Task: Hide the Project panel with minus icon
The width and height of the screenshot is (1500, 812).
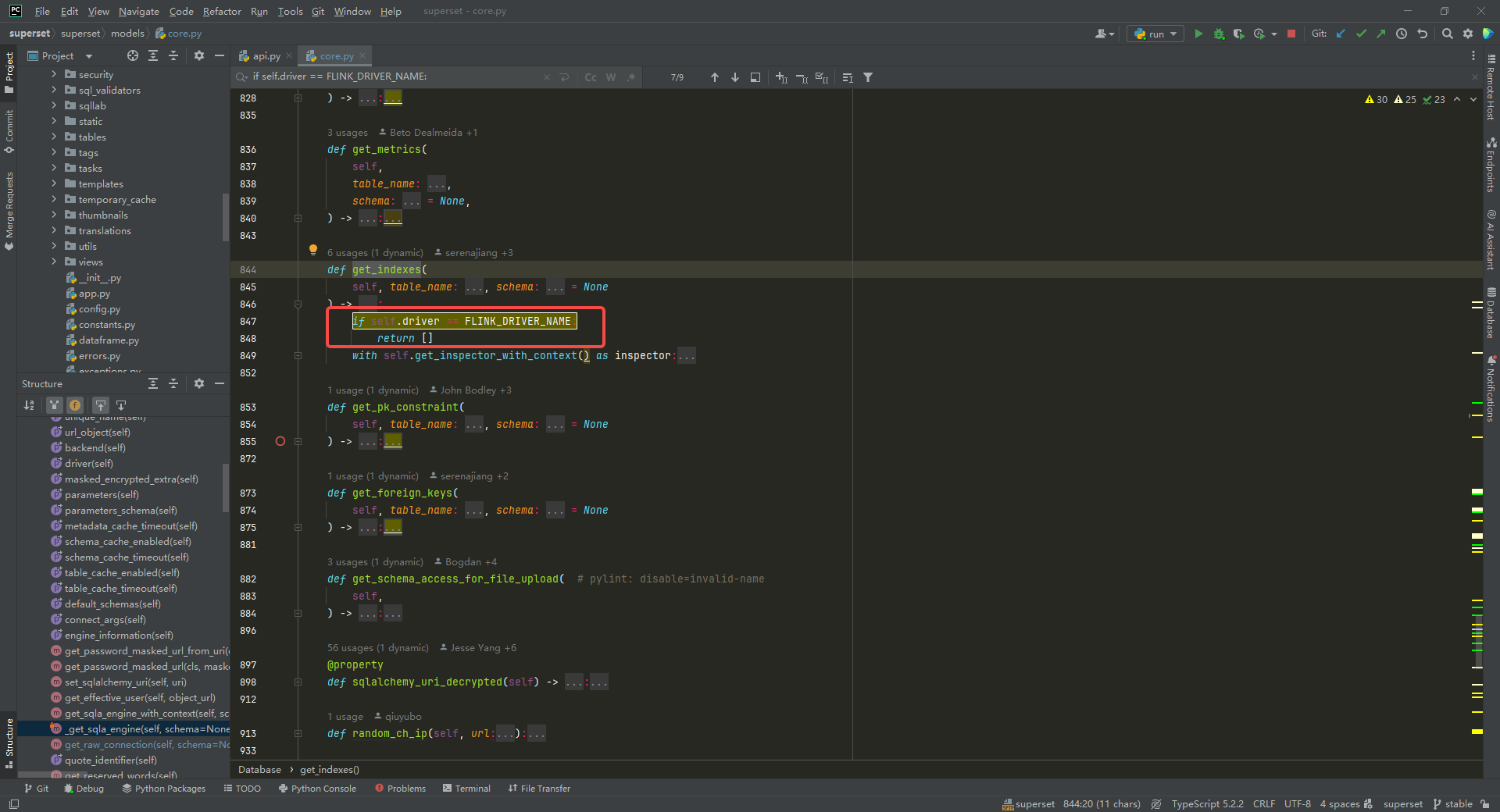Action: [220, 55]
